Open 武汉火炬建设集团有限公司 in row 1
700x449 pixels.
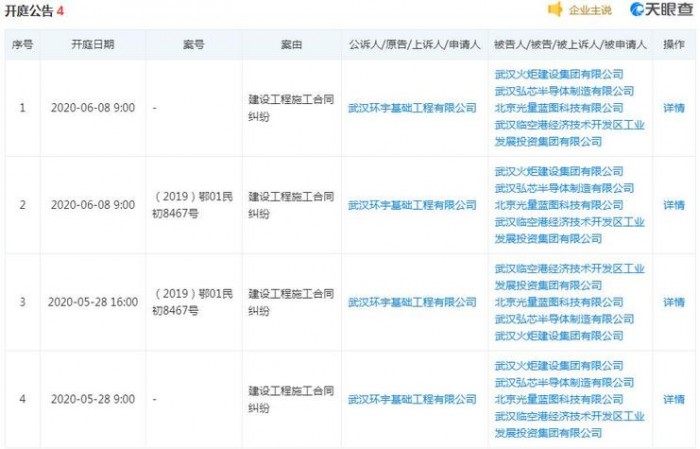[559, 74]
